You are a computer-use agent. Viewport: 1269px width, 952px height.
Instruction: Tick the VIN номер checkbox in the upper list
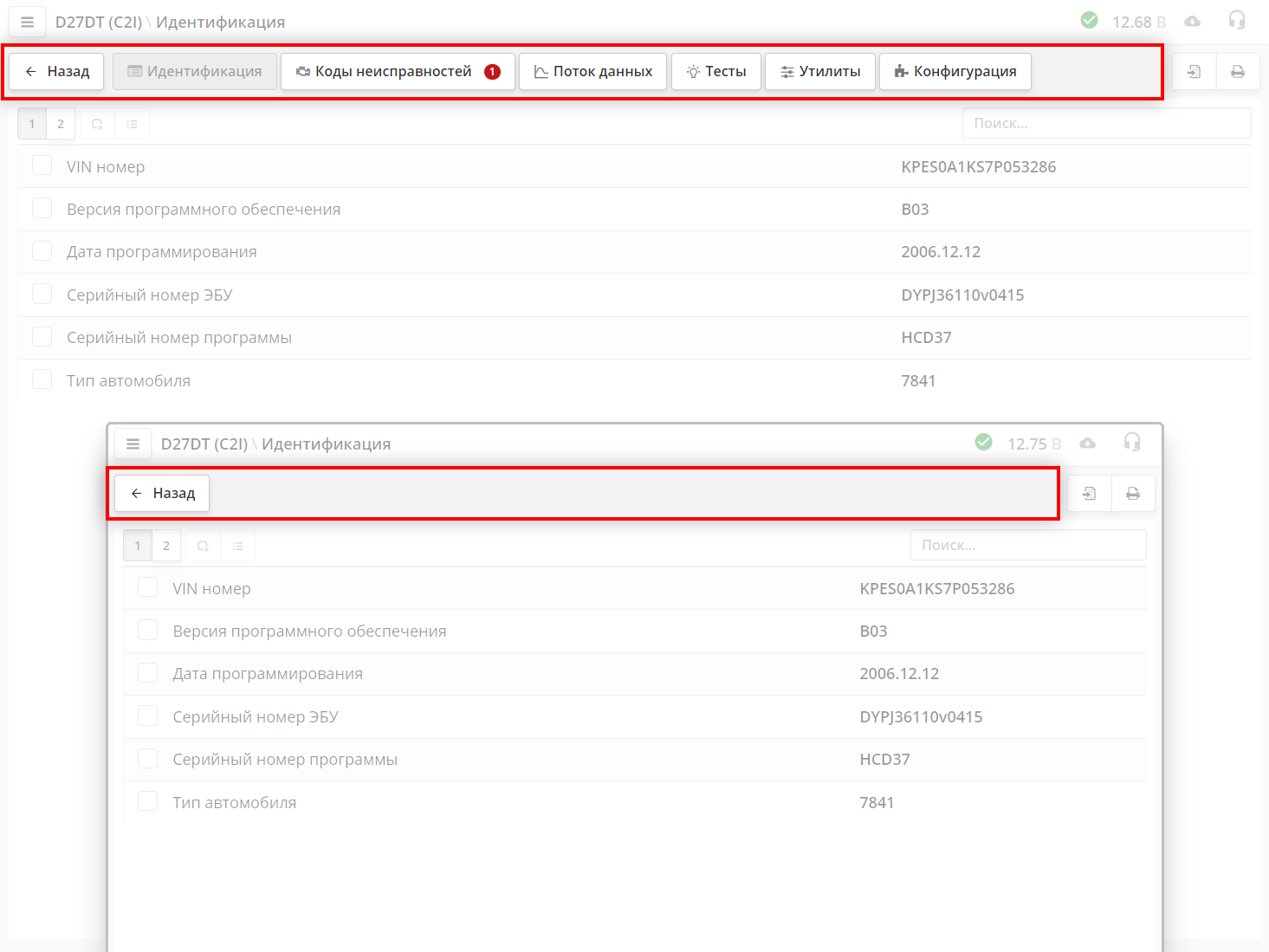click(42, 165)
